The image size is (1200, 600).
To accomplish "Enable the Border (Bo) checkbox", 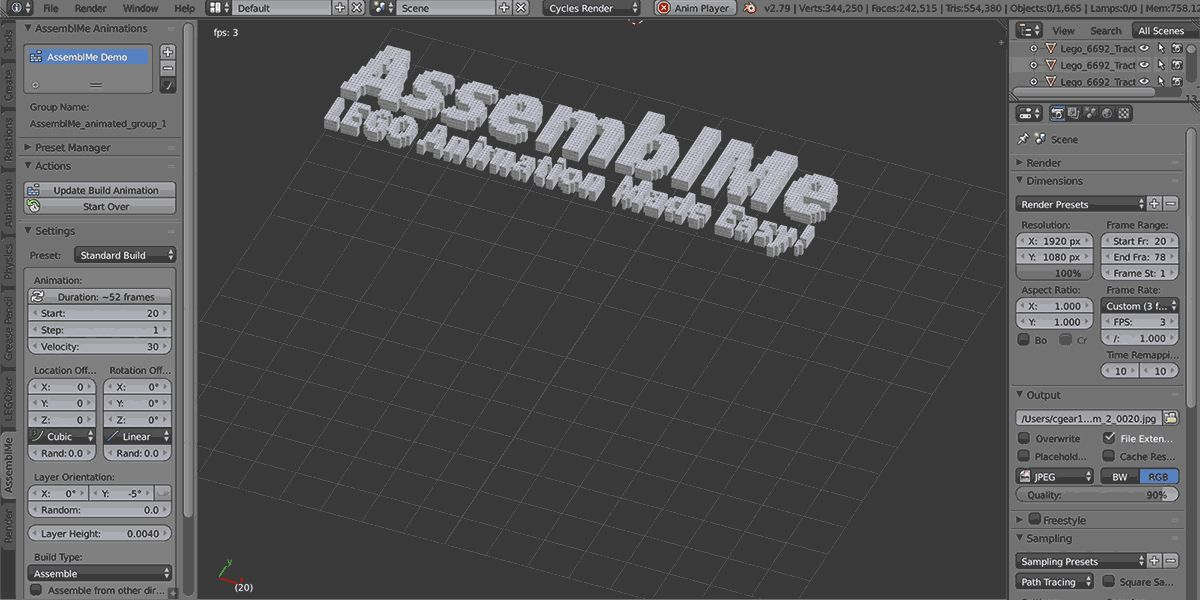I will [1024, 340].
